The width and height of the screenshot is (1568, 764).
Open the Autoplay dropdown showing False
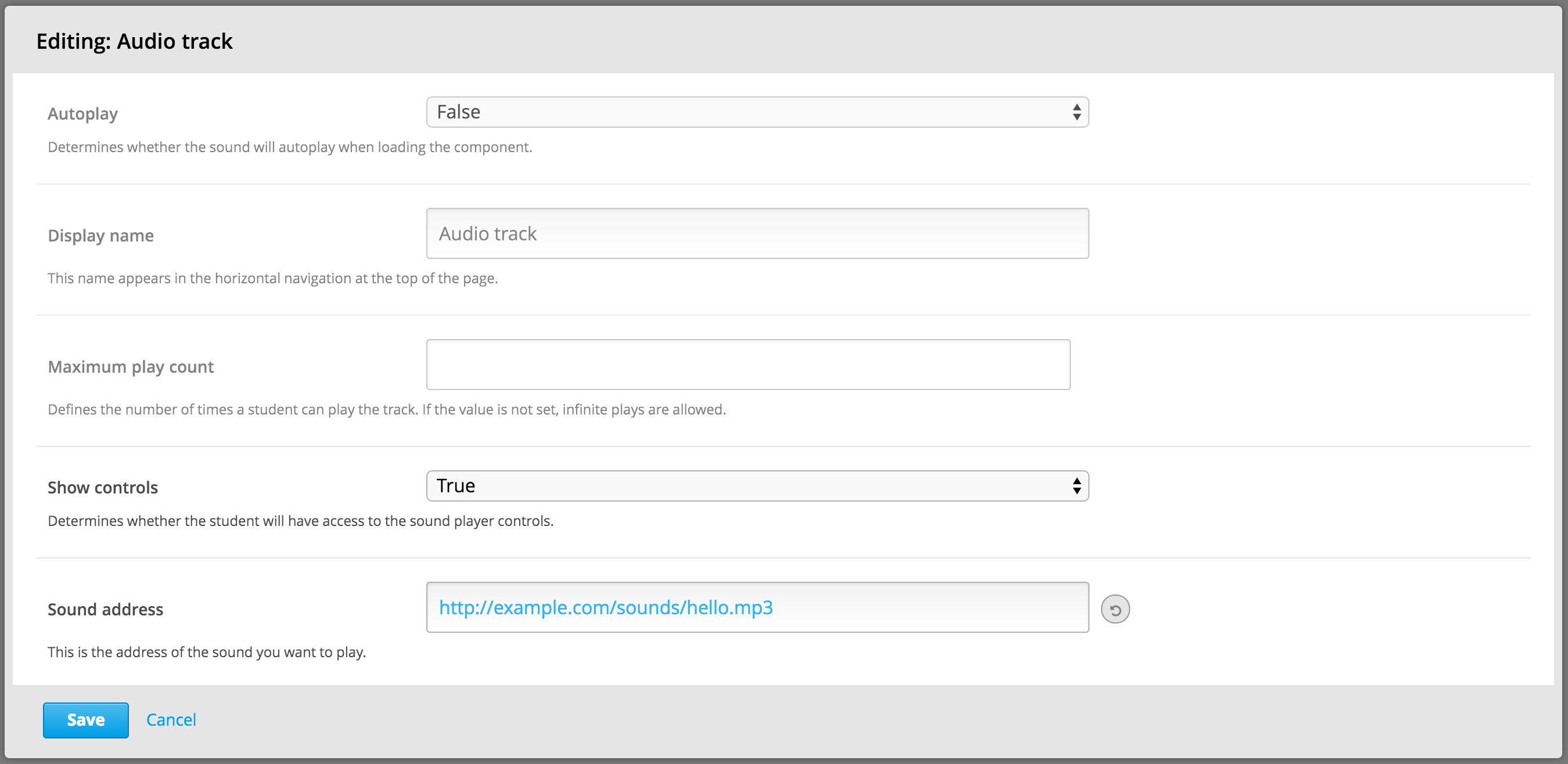(756, 112)
